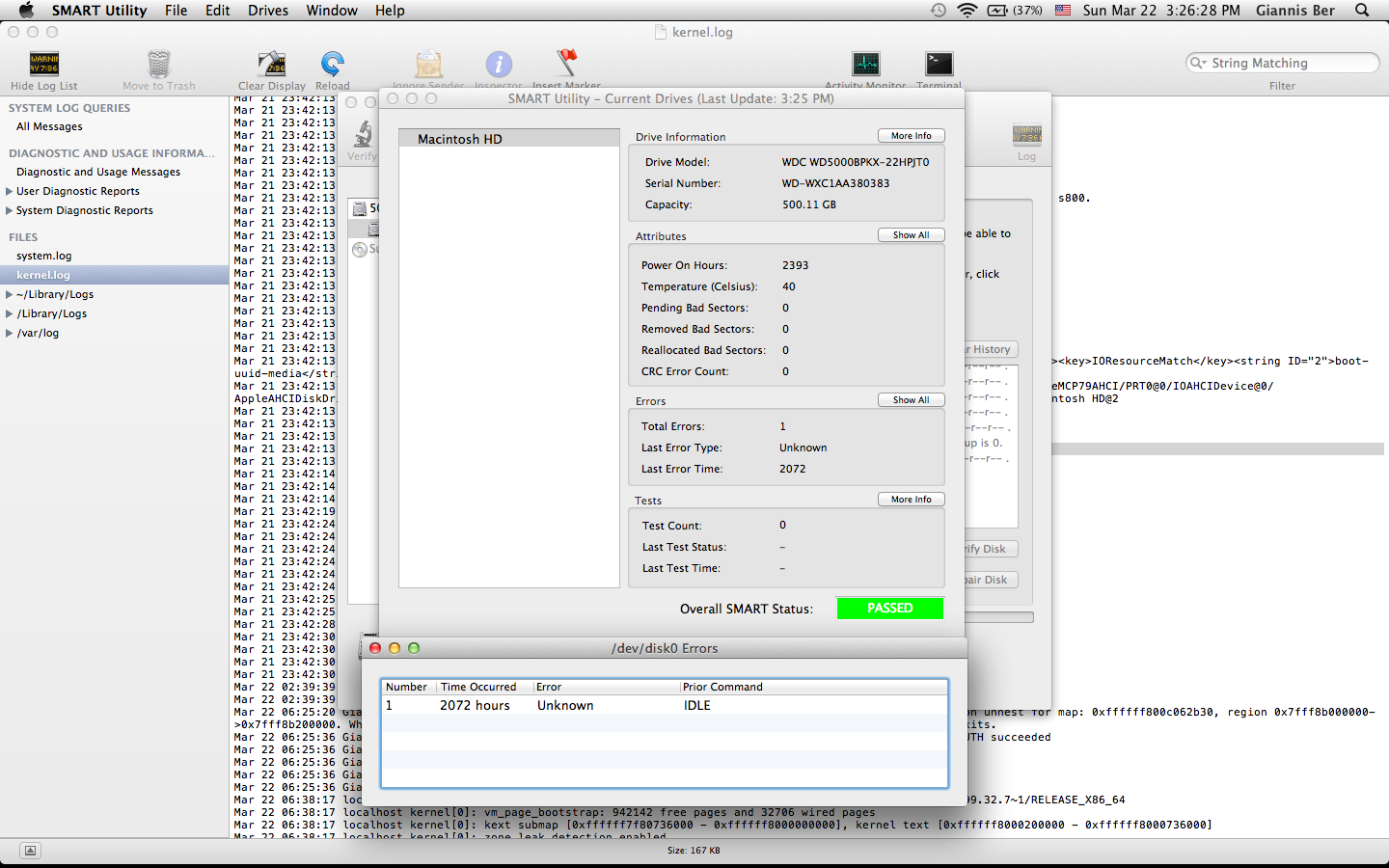Launch Activity Monitor from Console toolbar
The image size is (1389, 868).
coord(866,65)
